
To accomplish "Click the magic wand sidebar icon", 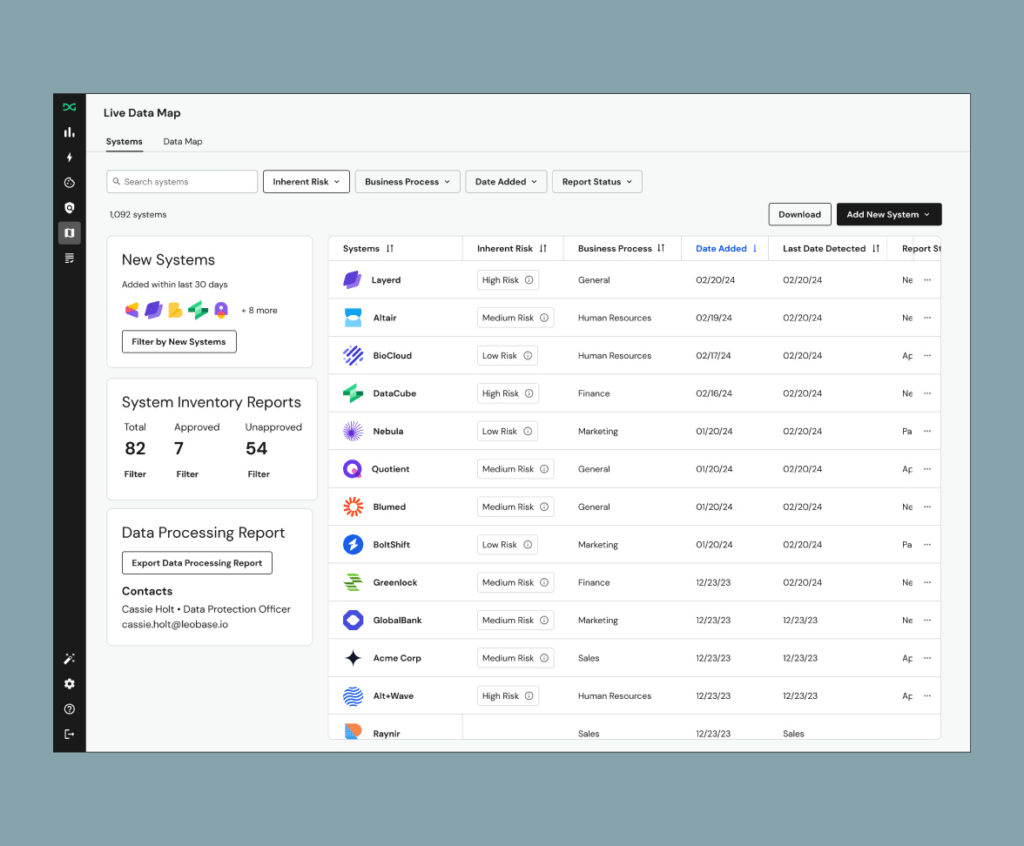I will 69,659.
